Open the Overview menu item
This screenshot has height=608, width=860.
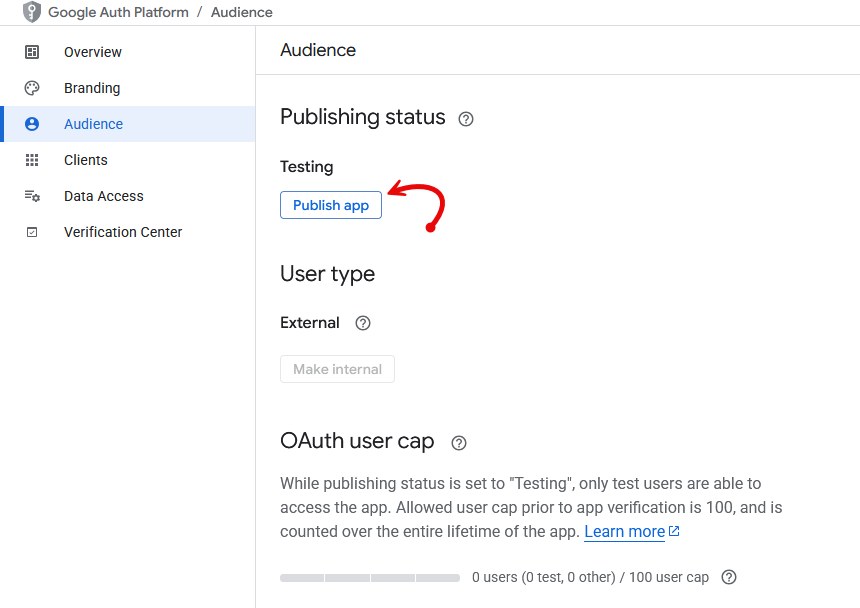[x=129, y=52]
